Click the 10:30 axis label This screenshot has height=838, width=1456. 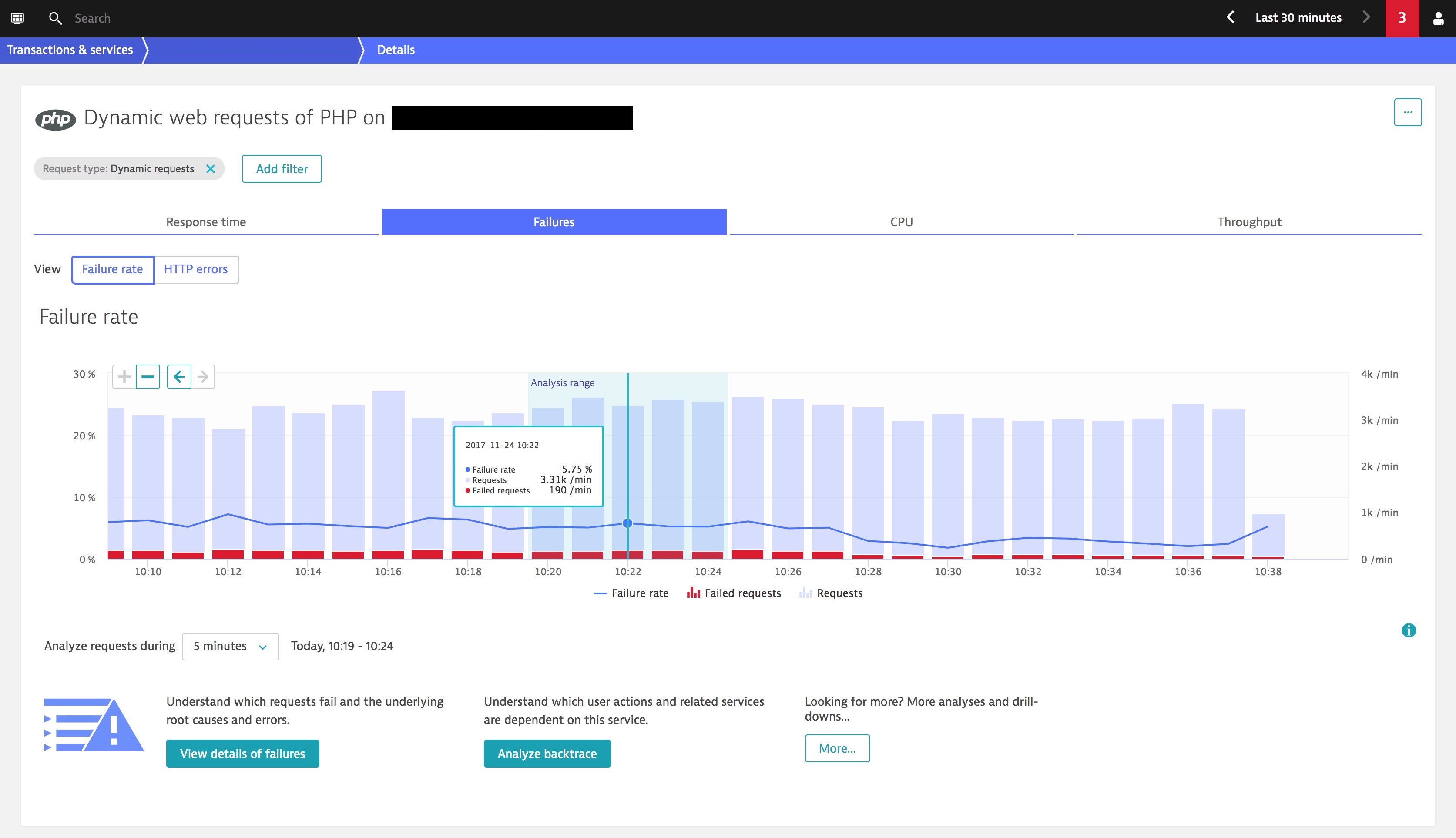(948, 572)
